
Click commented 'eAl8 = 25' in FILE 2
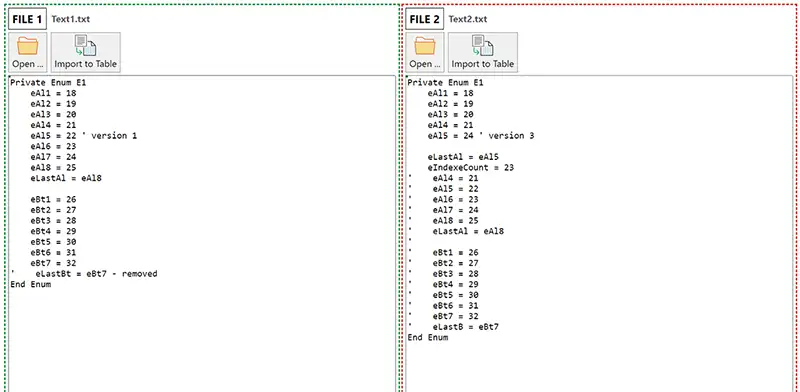pyautogui.click(x=456, y=220)
